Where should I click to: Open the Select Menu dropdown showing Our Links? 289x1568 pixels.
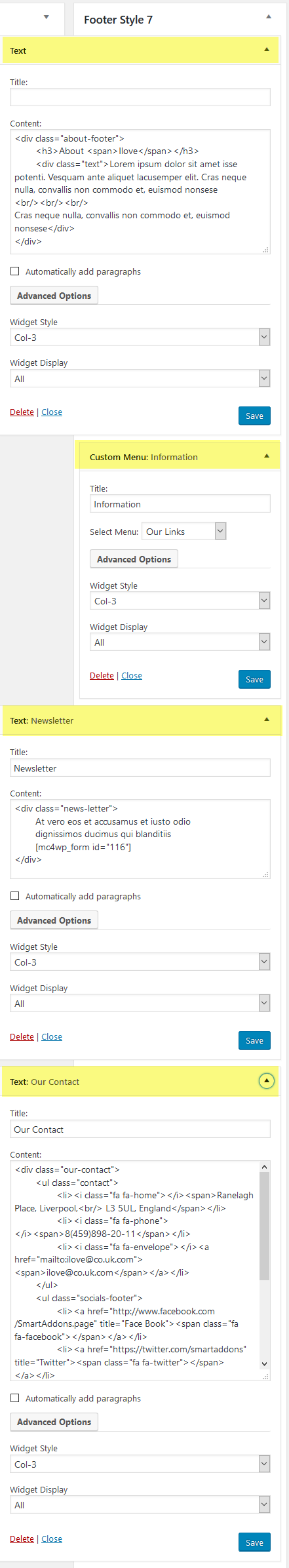[x=183, y=532]
